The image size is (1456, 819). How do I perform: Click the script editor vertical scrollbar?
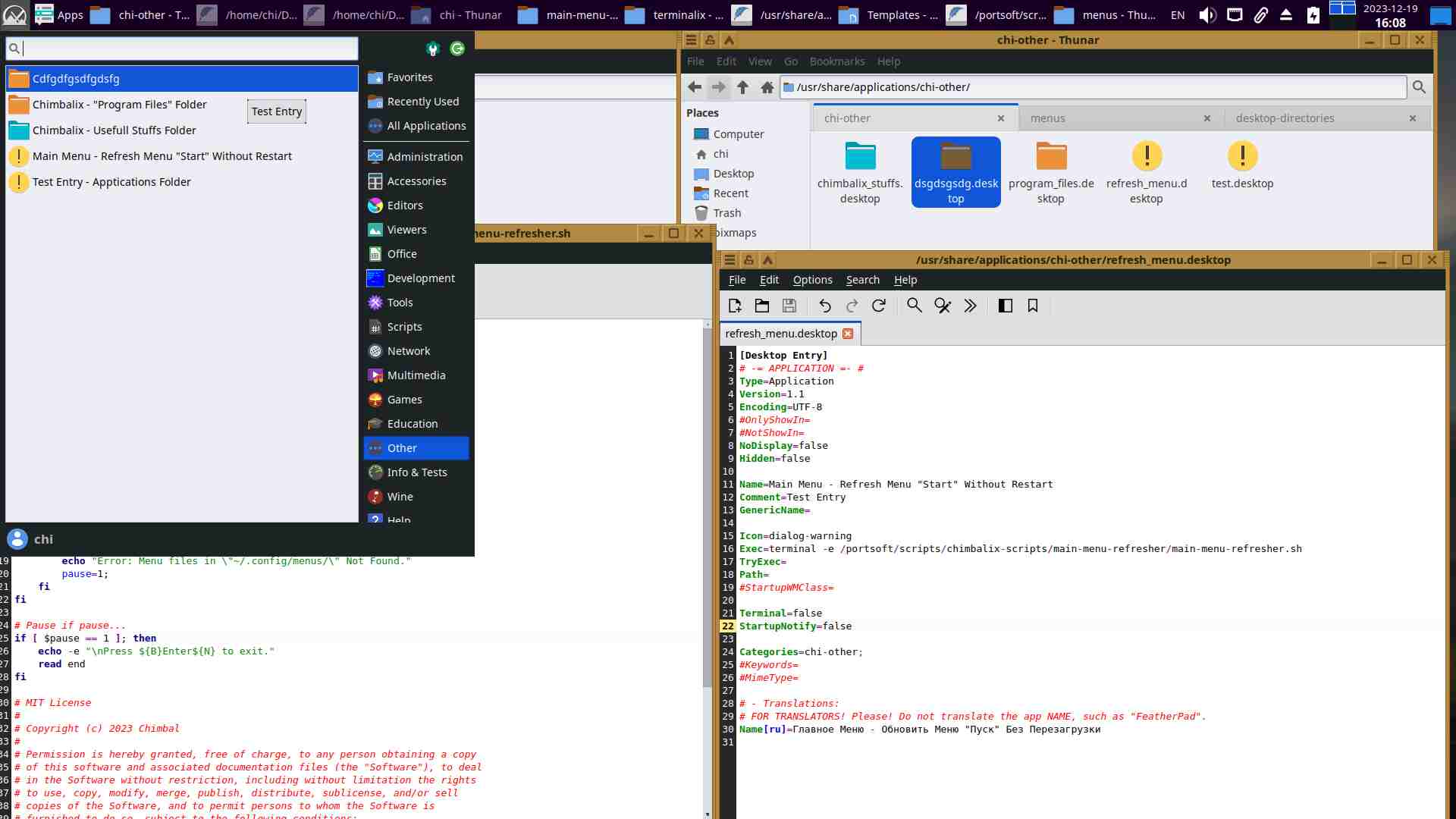coord(707,531)
